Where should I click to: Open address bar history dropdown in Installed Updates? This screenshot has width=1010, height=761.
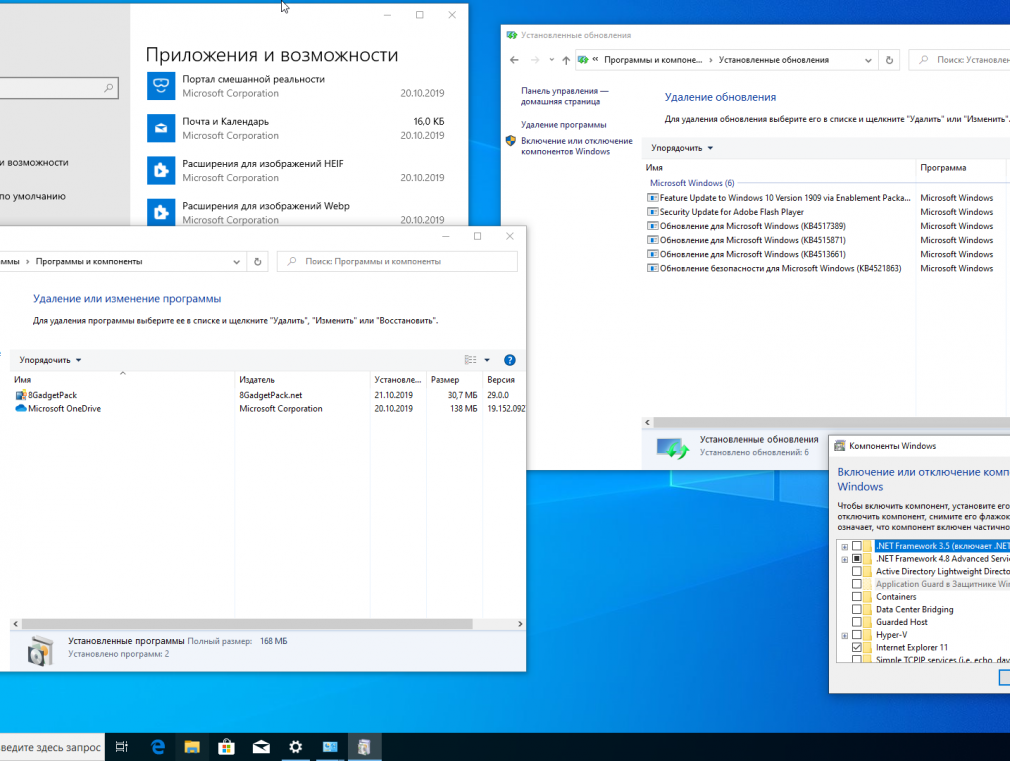point(868,60)
